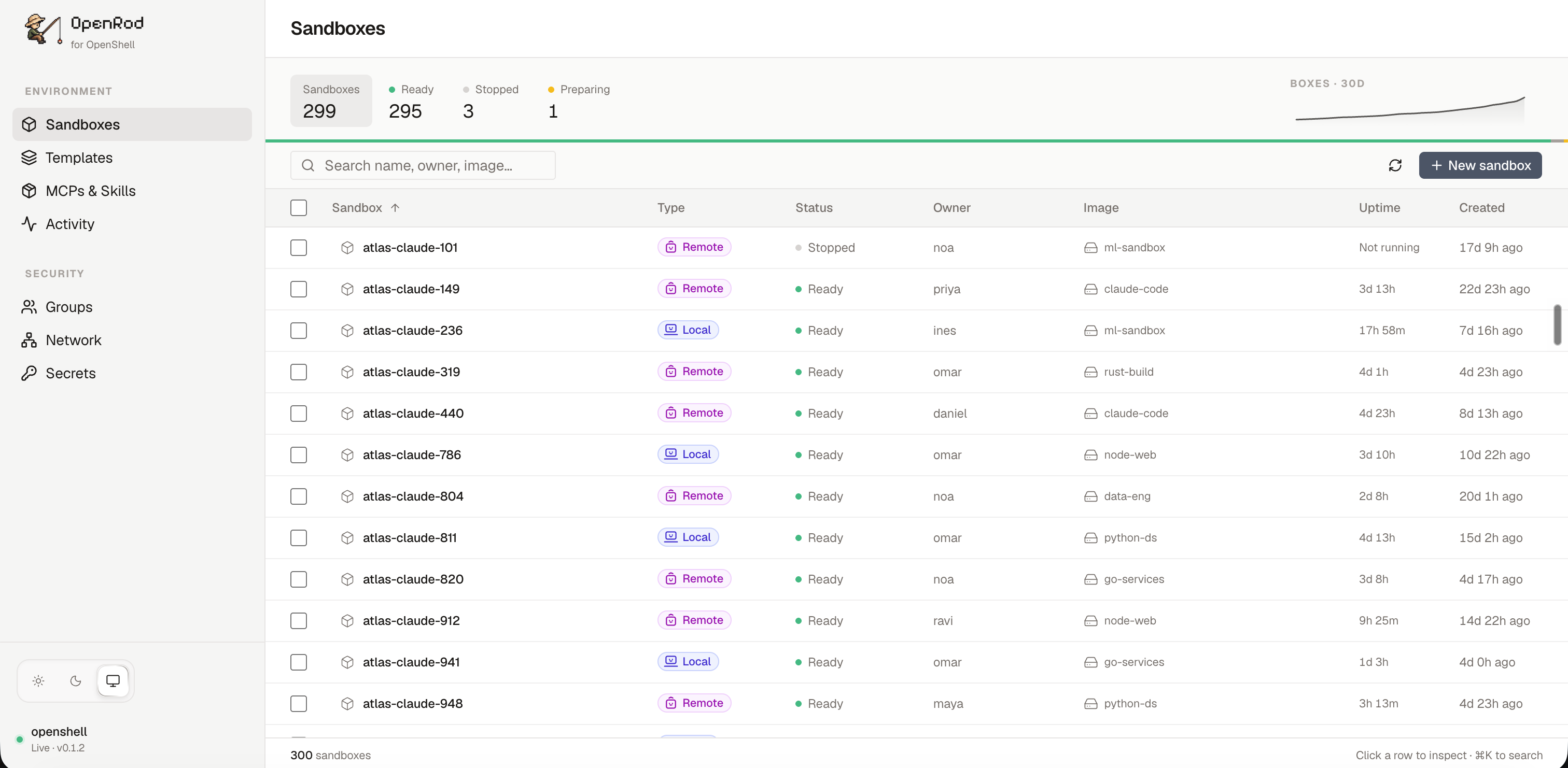Click the table vertical scrollbar thumb
1568x768 pixels.
click(x=1557, y=324)
